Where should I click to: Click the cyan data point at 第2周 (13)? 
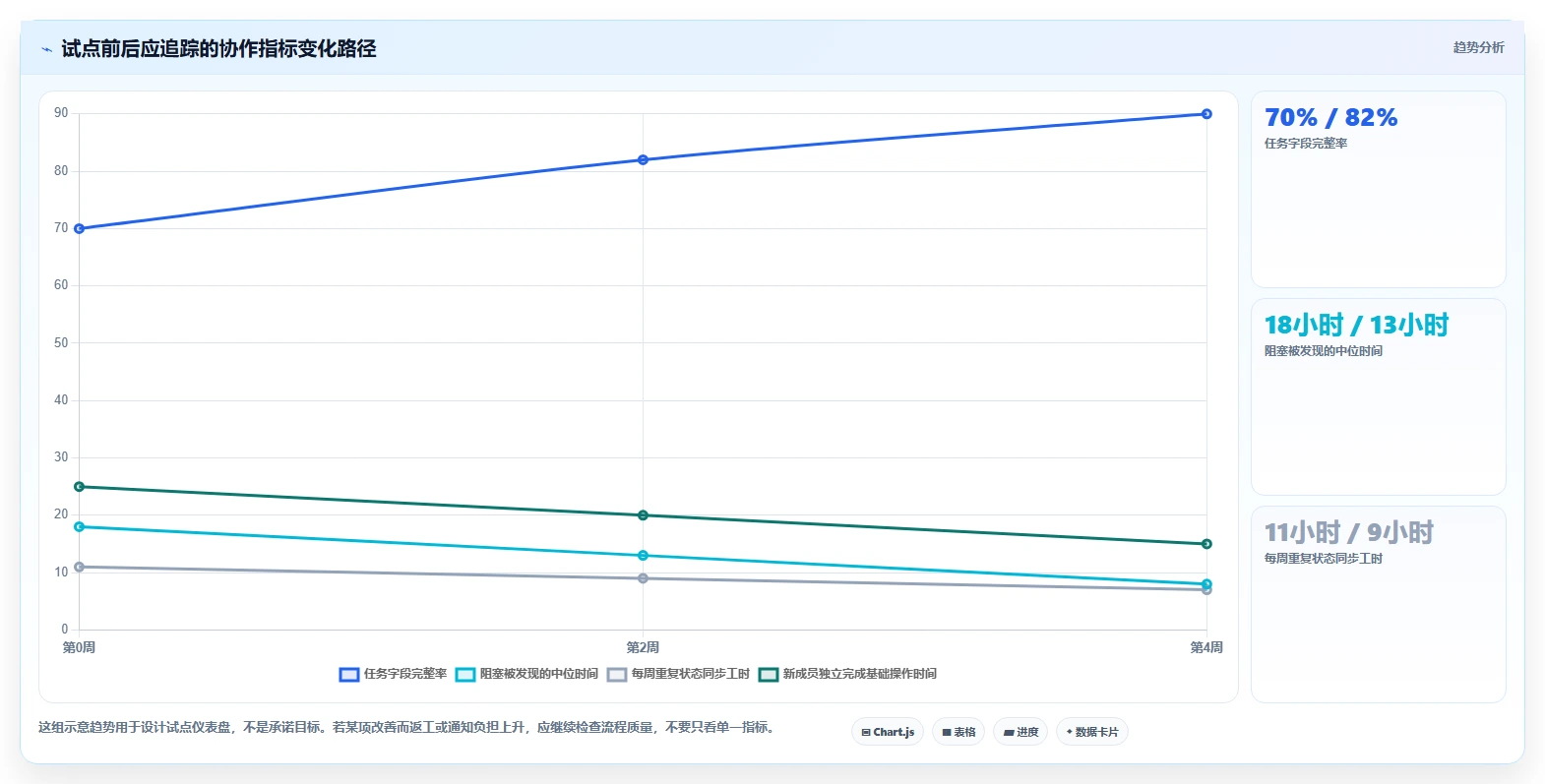click(x=643, y=556)
